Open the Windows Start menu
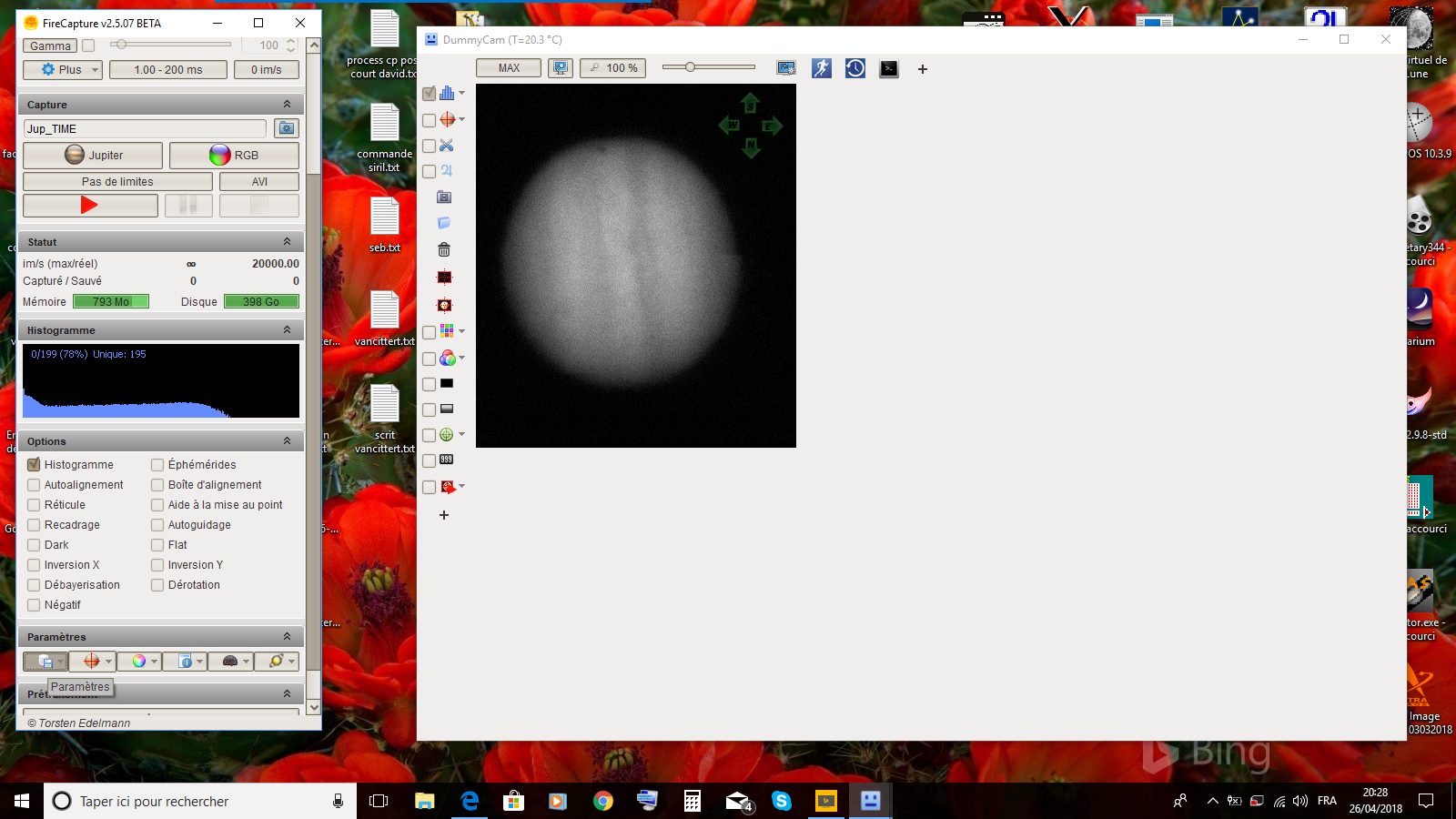 22,801
